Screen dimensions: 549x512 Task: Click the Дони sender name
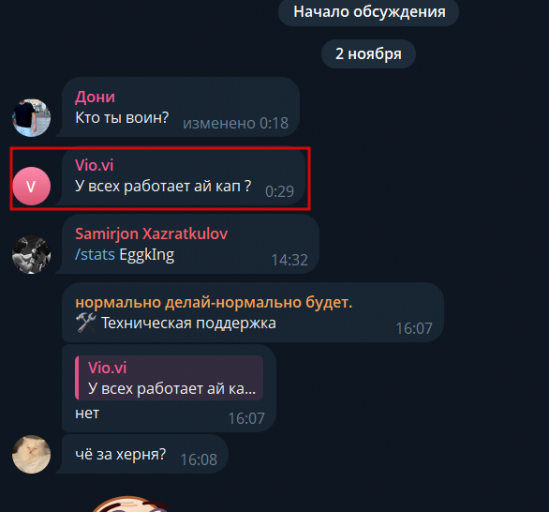pos(95,97)
